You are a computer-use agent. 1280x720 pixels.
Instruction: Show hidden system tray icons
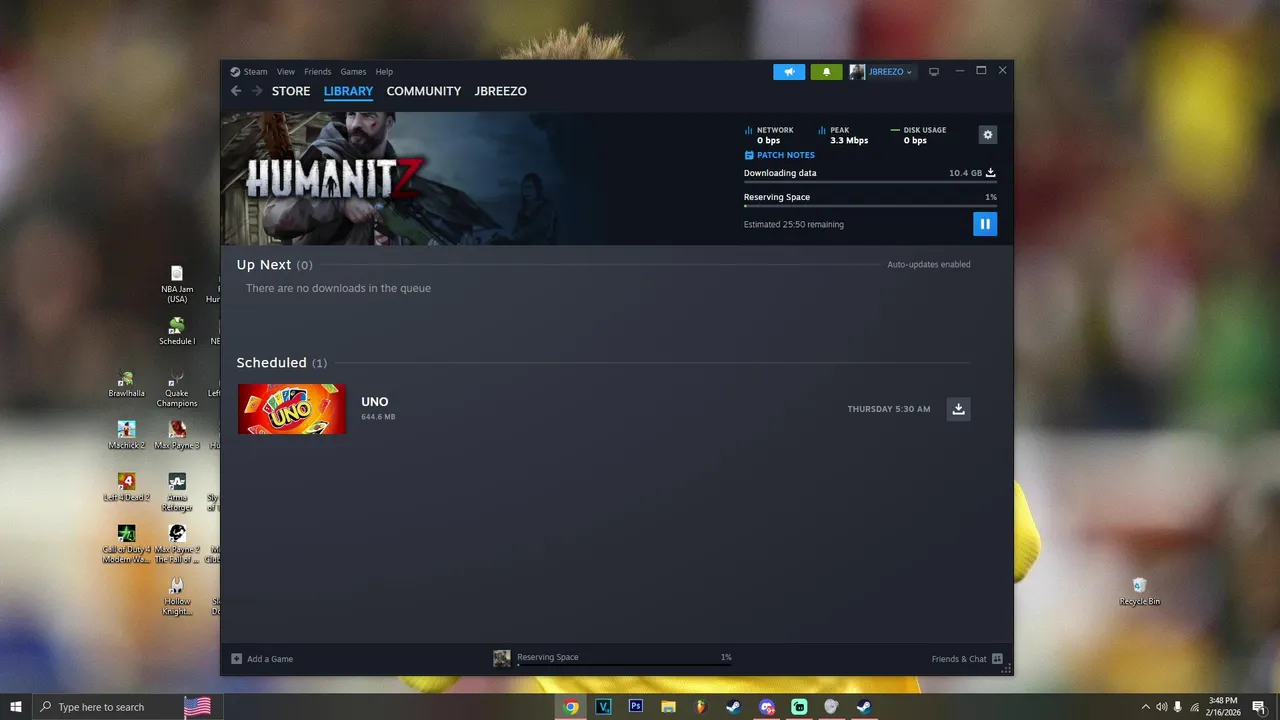pyautogui.click(x=1145, y=707)
